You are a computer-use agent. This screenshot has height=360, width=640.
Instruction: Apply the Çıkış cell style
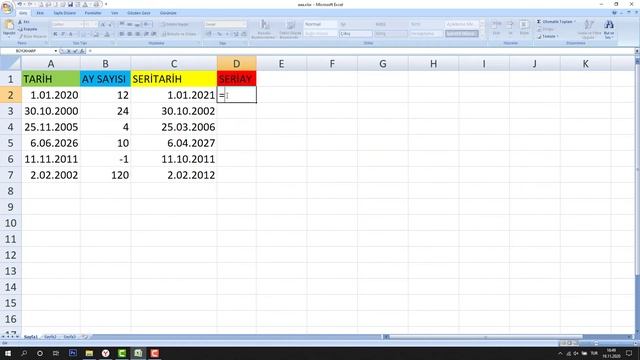tap(355, 34)
